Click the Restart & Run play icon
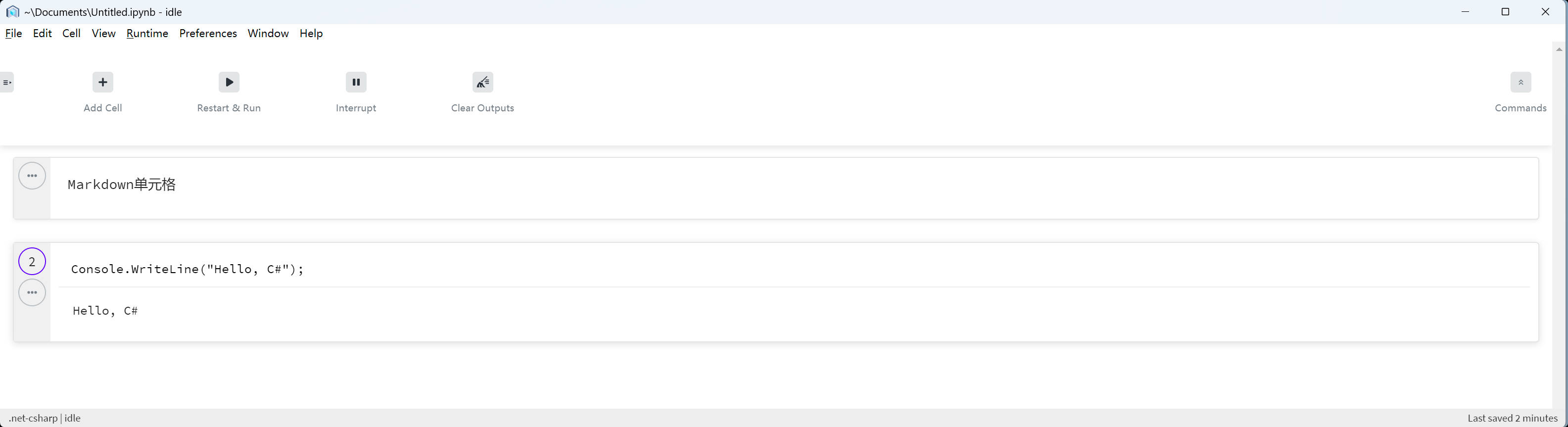 click(229, 82)
